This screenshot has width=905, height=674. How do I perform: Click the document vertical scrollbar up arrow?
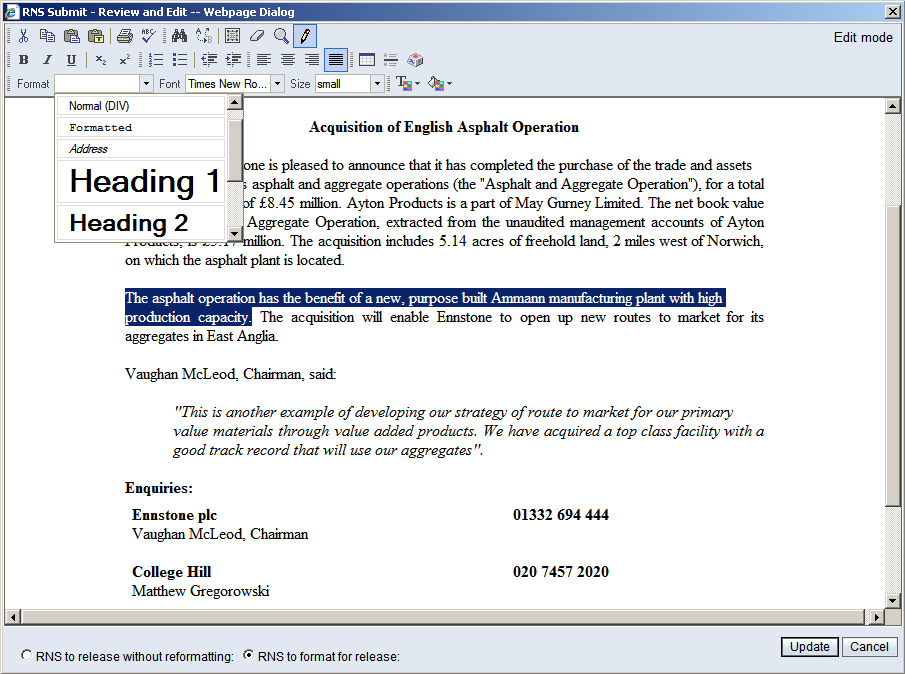pos(892,106)
